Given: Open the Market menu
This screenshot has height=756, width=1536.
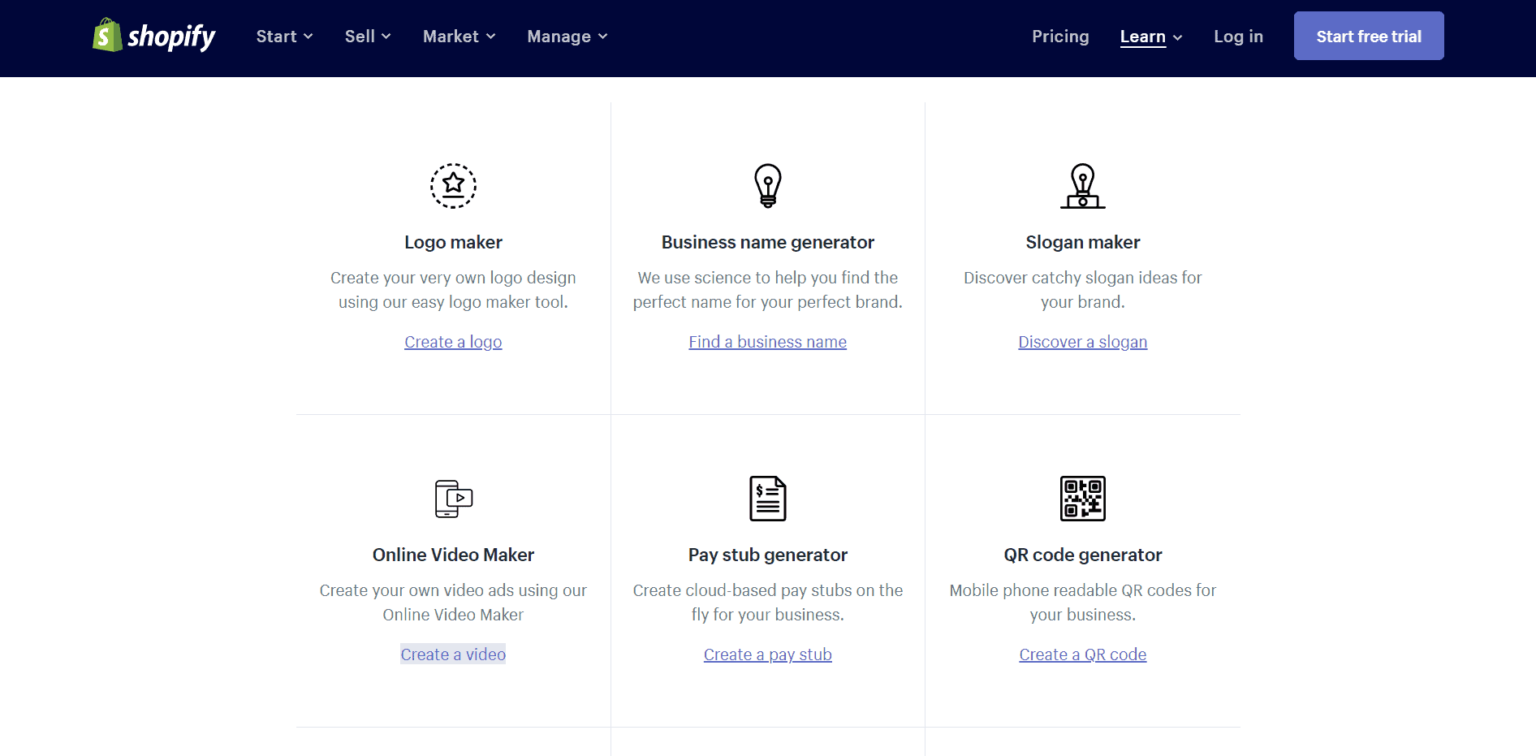Looking at the screenshot, I should coord(458,36).
